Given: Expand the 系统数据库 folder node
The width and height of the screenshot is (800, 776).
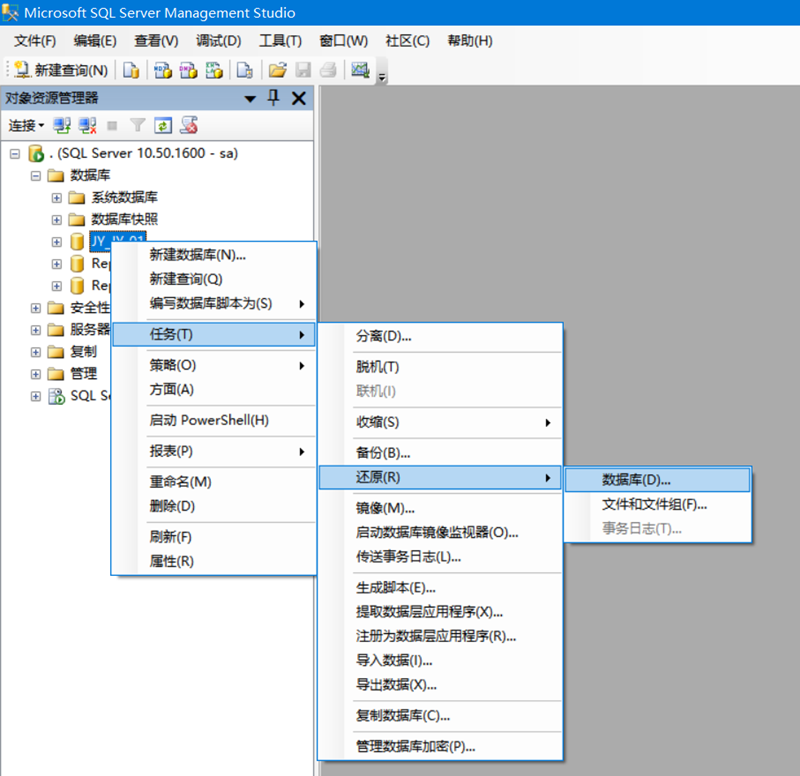Looking at the screenshot, I should point(57,197).
